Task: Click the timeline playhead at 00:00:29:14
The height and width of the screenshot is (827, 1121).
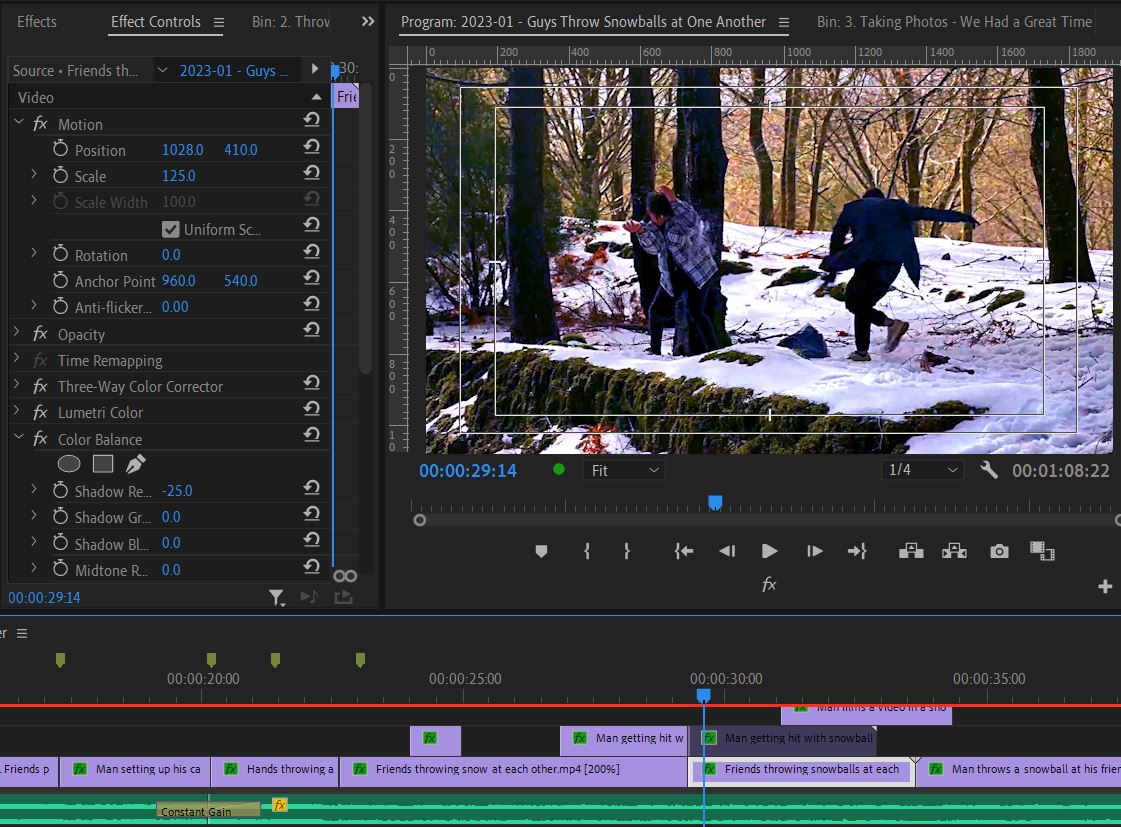Action: pos(703,695)
